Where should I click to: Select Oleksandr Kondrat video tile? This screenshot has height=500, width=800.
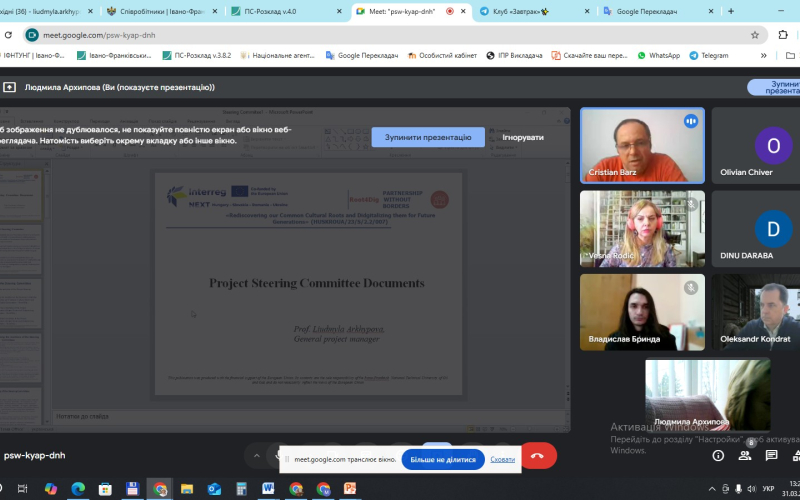756,312
